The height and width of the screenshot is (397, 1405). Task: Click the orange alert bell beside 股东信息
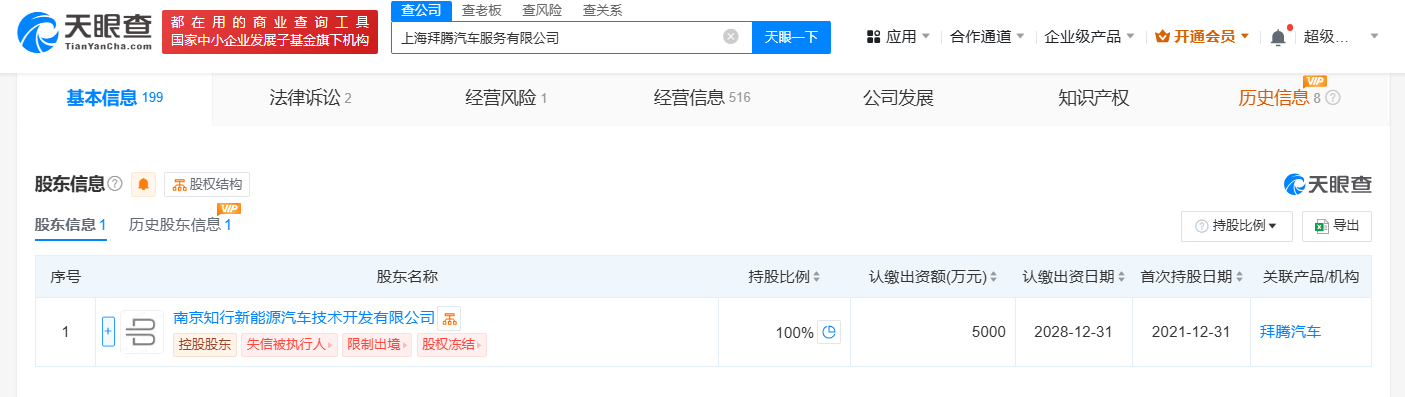[144, 184]
